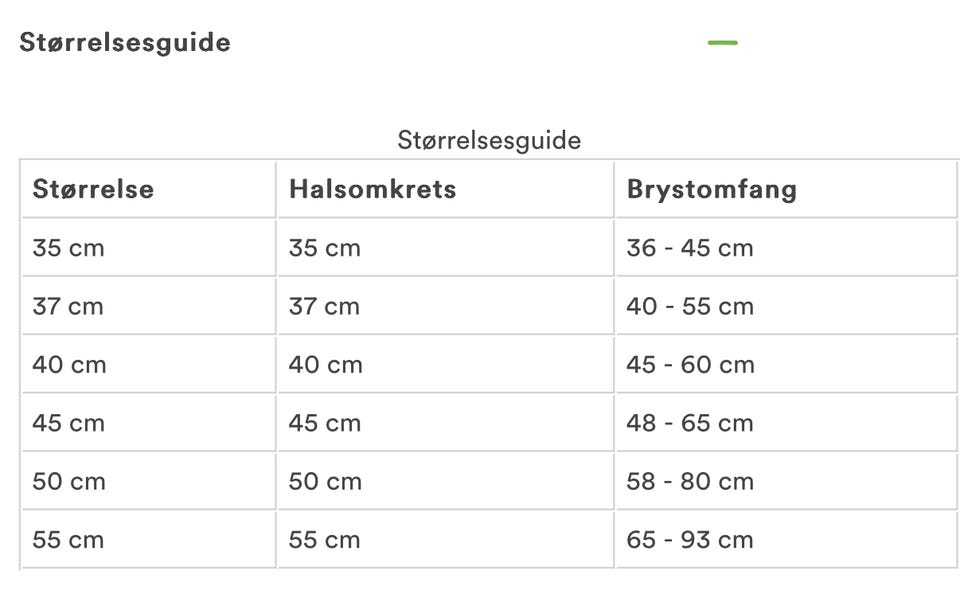960x590 pixels.
Task: Click the bold Størrelsesguide accordion heading
Action: pyautogui.click(x=125, y=43)
